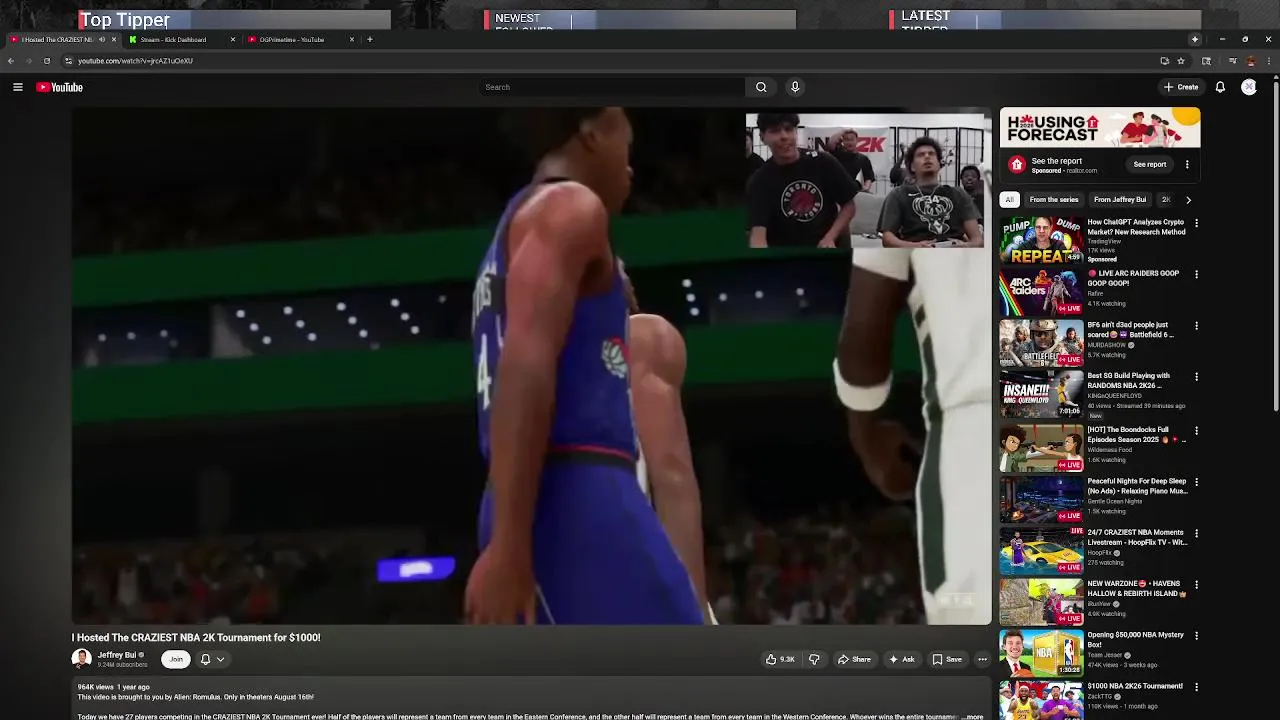Close the OGPrimetime YouTube tab

351,40
